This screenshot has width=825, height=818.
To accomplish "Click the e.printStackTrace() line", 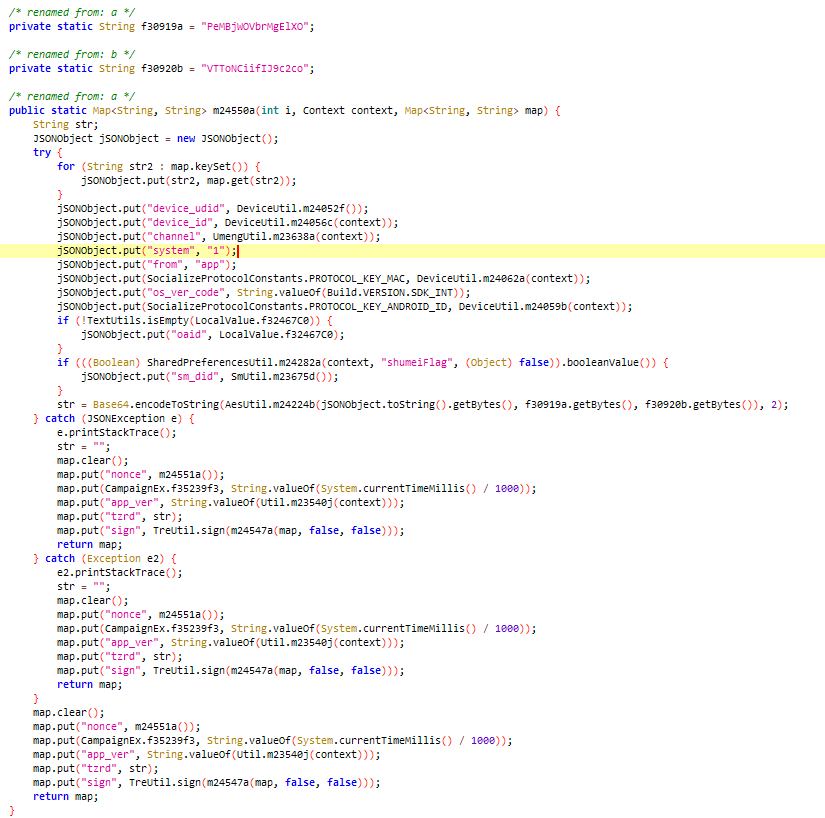I will pos(116,432).
